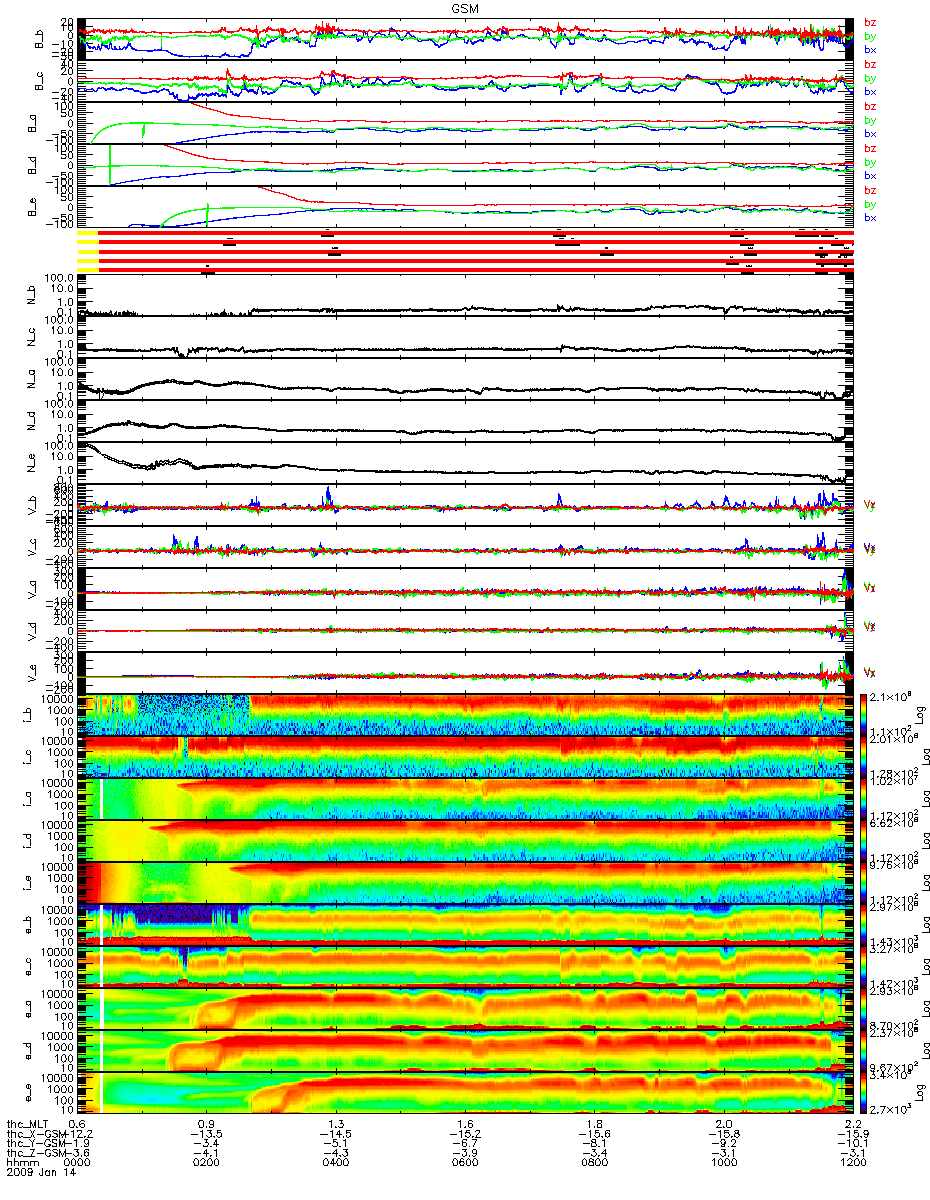Select the thc_Z-GSM row label
Image resolution: width=930 pixels, height=1200 pixels.
coord(36,1155)
